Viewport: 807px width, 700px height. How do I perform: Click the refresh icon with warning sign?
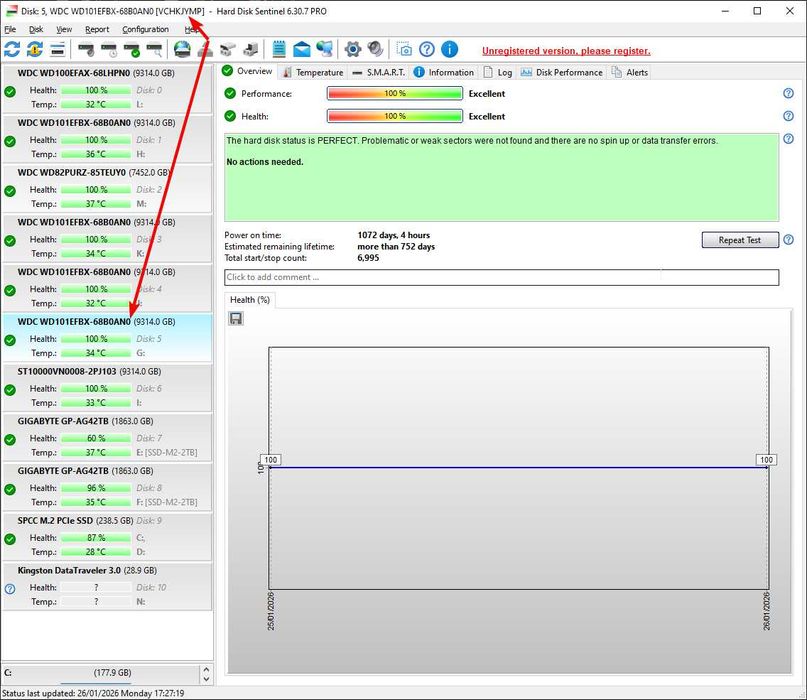point(34,49)
